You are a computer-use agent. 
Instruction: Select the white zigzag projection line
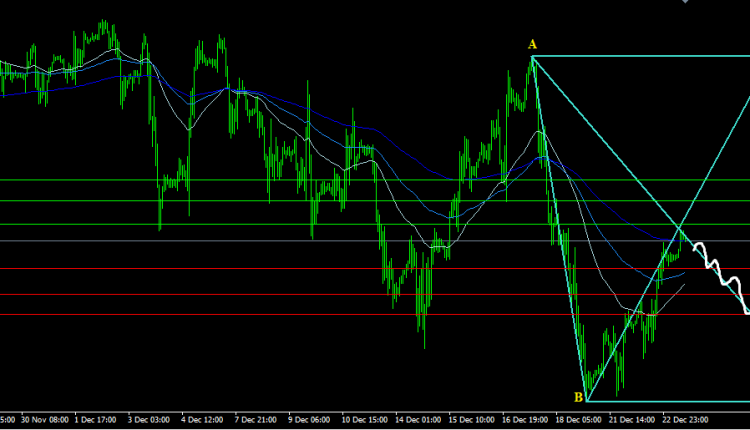722,271
